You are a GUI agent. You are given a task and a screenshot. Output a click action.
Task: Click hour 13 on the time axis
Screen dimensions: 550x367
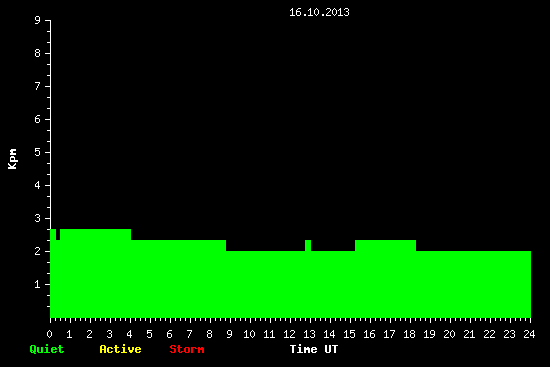pos(309,334)
